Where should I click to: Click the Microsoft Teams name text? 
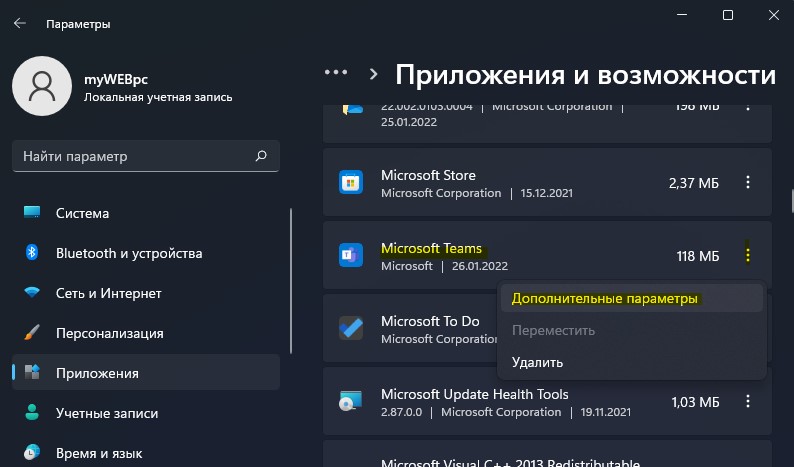pos(431,248)
